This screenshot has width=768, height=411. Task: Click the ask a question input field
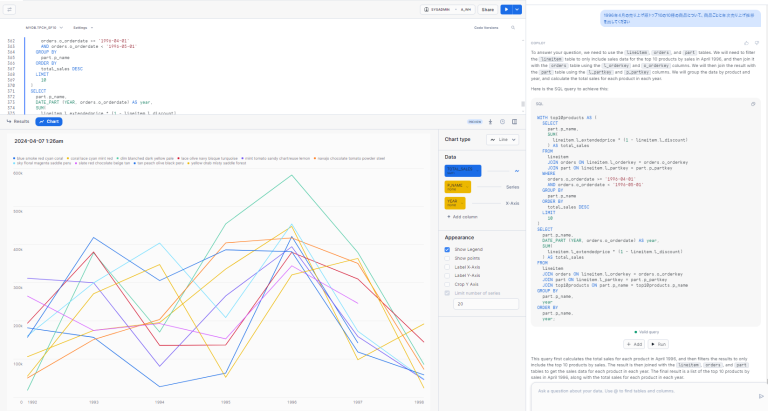click(x=640, y=390)
